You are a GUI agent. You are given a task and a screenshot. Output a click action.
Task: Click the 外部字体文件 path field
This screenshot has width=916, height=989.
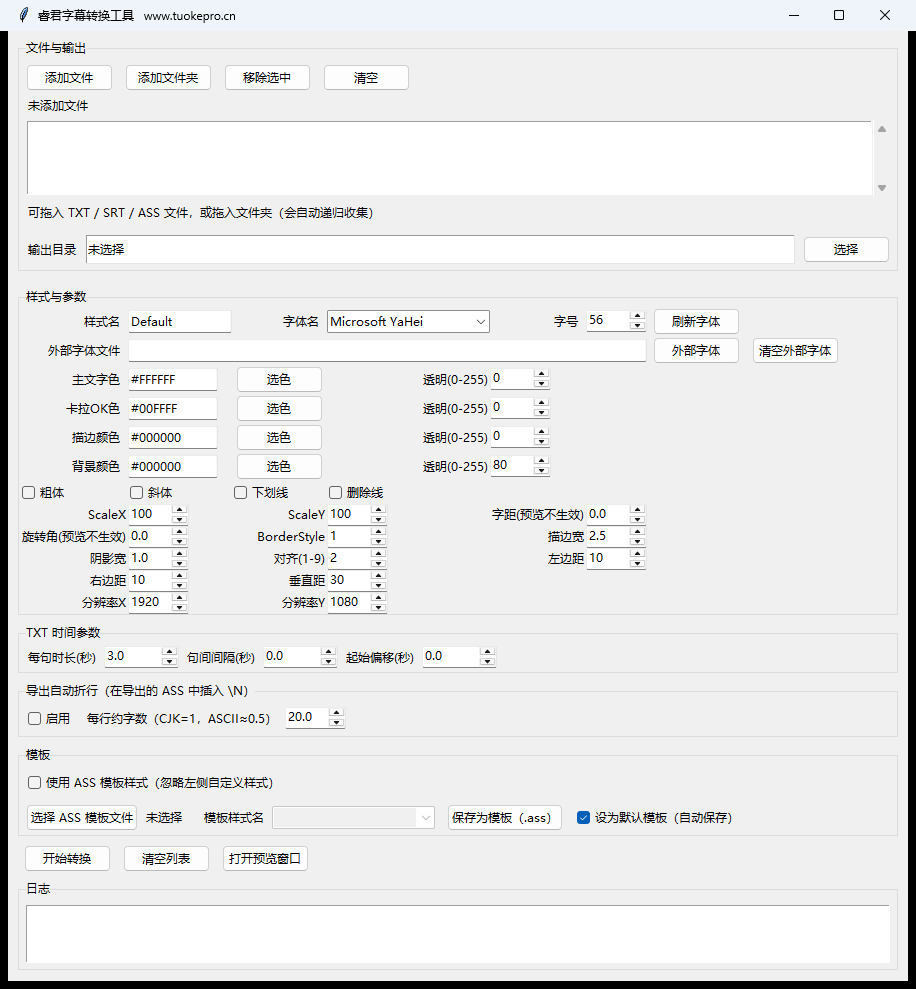(x=387, y=351)
